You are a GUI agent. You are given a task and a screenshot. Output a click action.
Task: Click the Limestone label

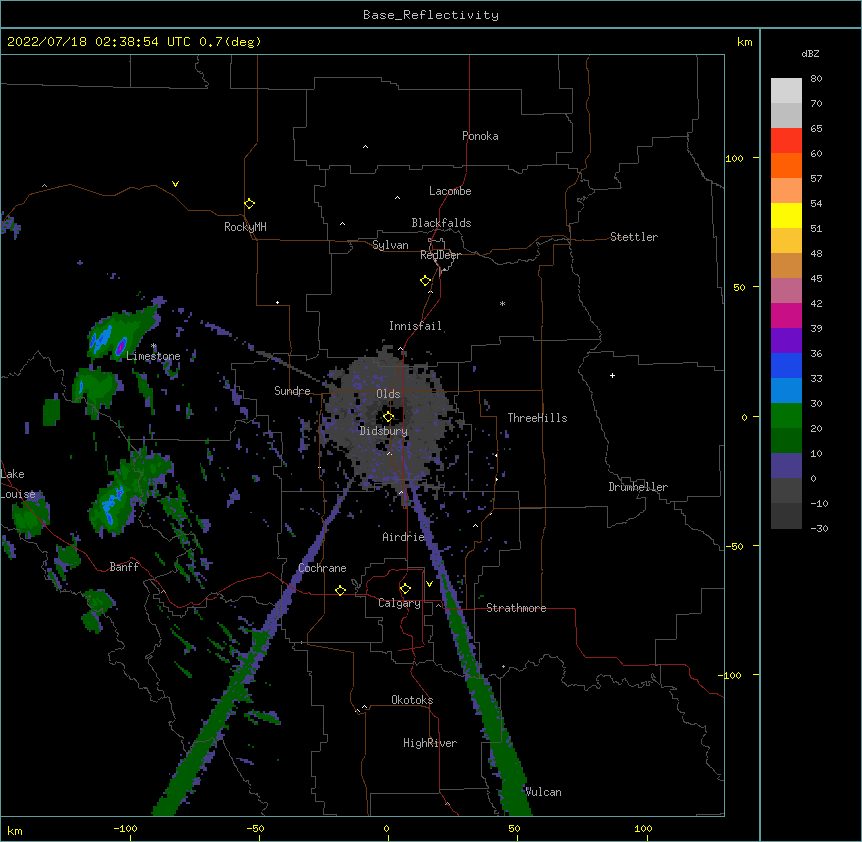click(153, 356)
